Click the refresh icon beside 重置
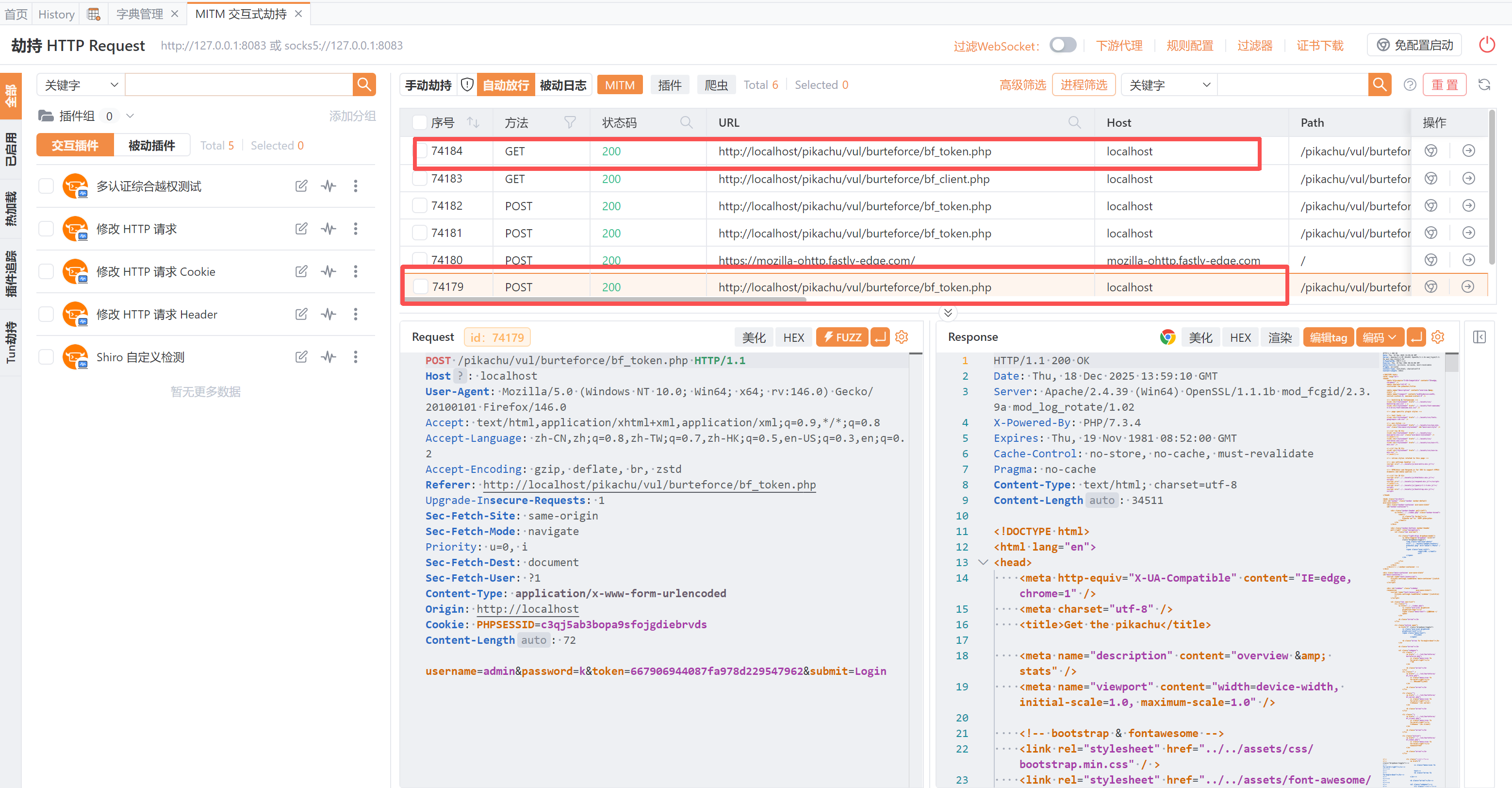The height and width of the screenshot is (788, 1512). point(1484,85)
